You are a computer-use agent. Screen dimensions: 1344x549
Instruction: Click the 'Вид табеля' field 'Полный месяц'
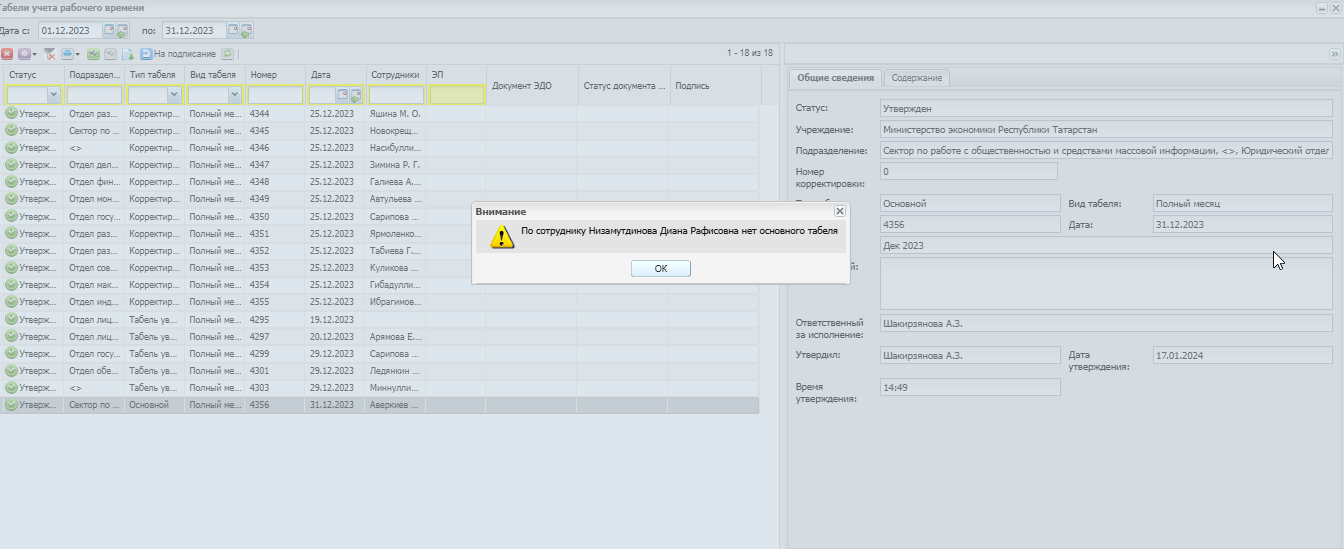tap(1242, 203)
